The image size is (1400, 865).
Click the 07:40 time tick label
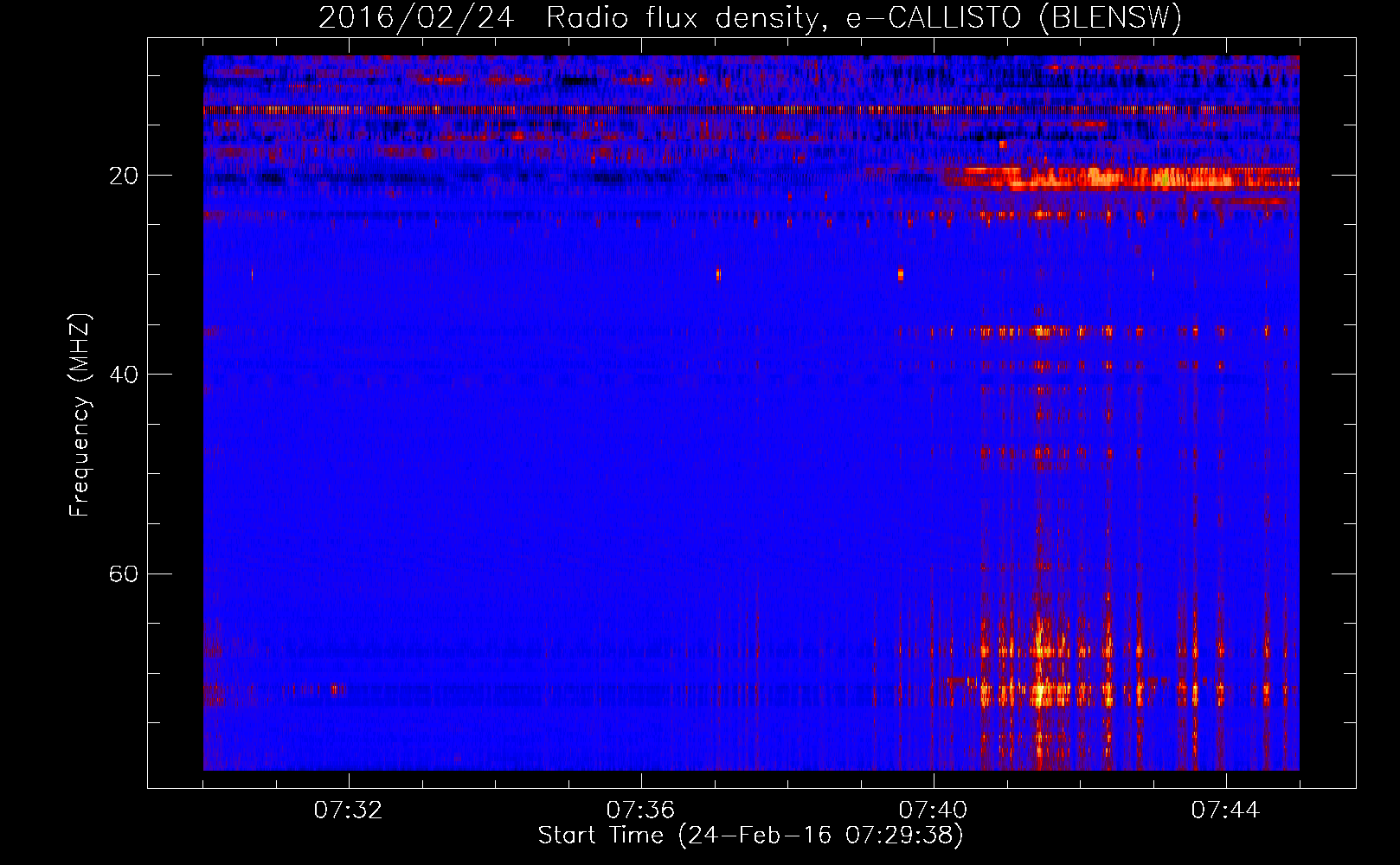(933, 811)
